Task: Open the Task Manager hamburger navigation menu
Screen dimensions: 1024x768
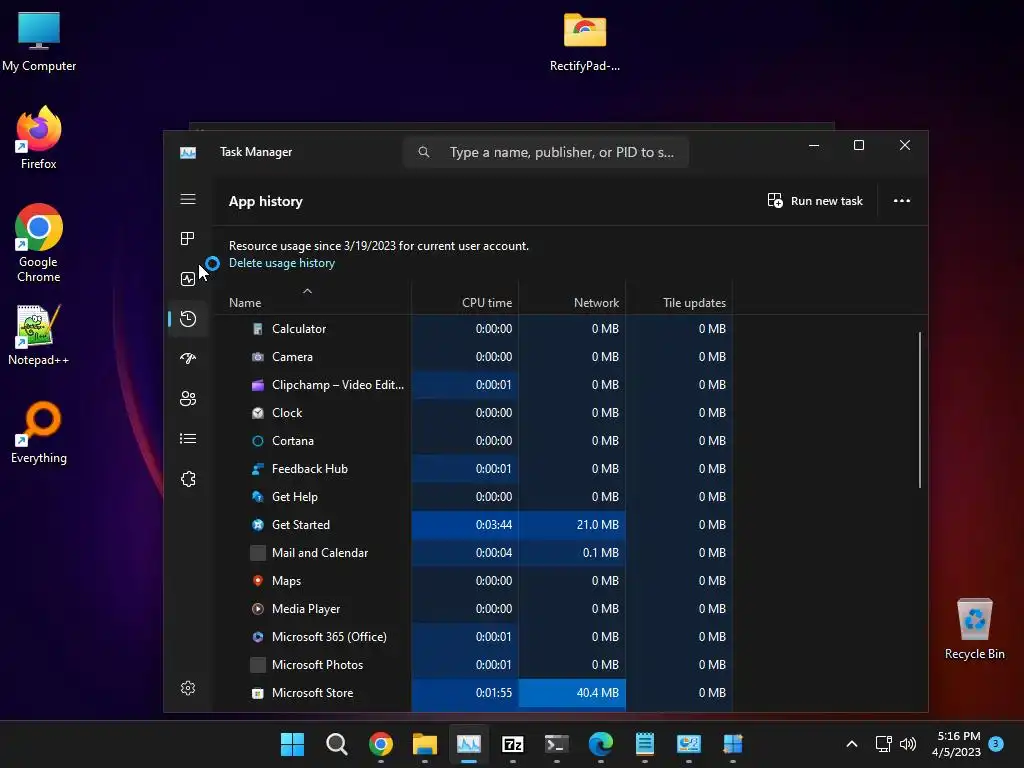Action: point(188,199)
